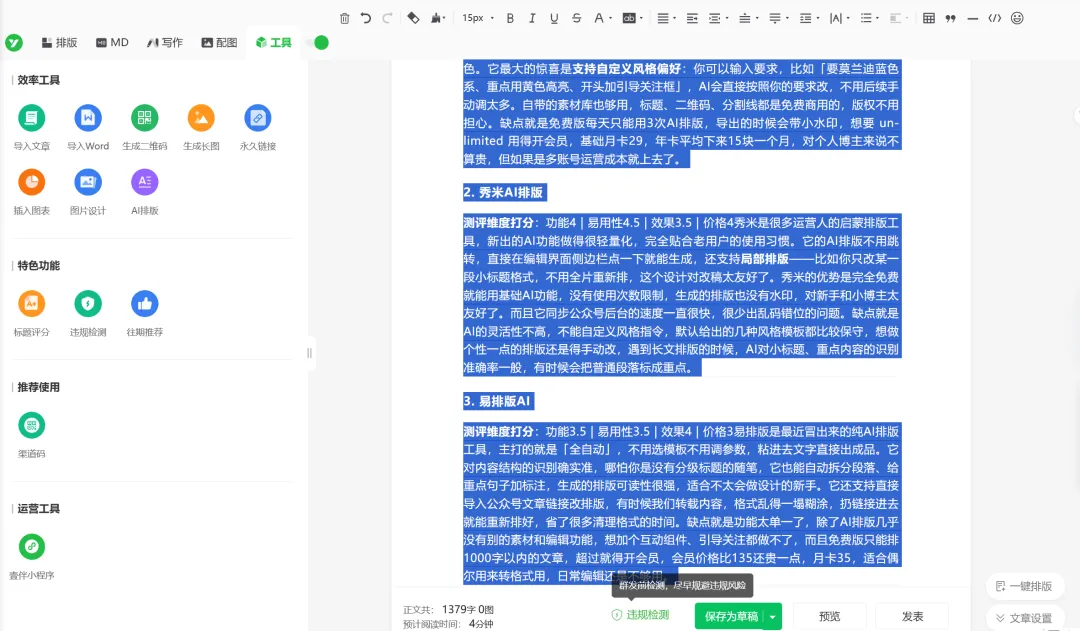
Task: Click the green logo icon at top left
Action: (14, 43)
